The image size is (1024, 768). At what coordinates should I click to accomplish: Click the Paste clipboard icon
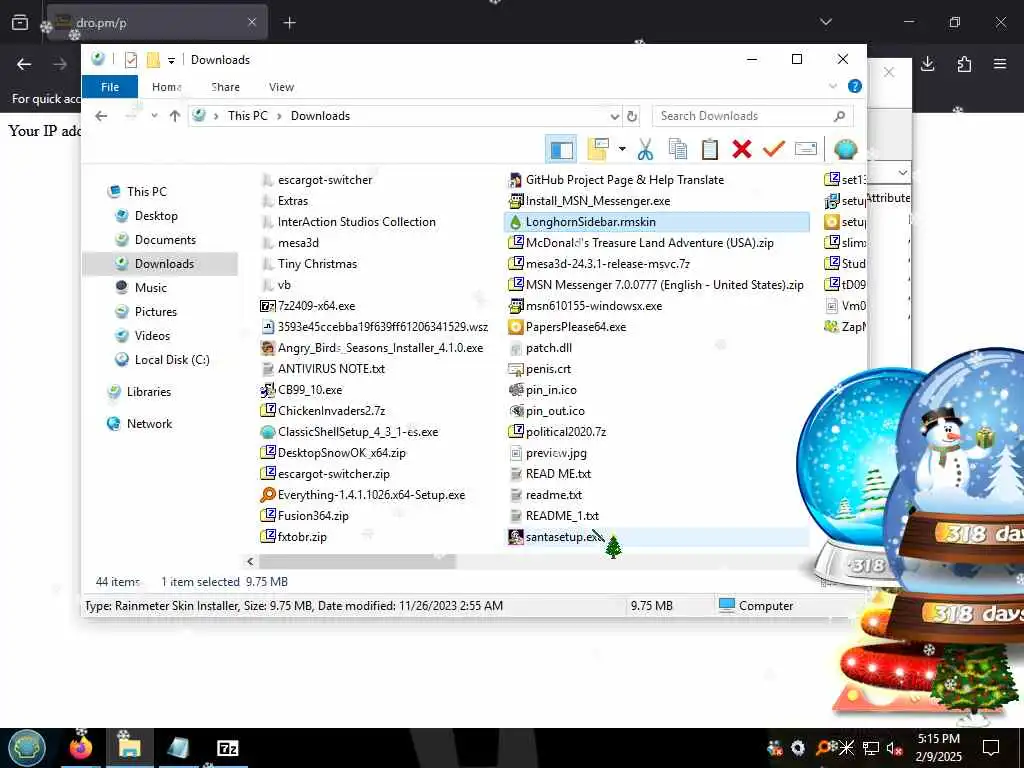point(709,150)
